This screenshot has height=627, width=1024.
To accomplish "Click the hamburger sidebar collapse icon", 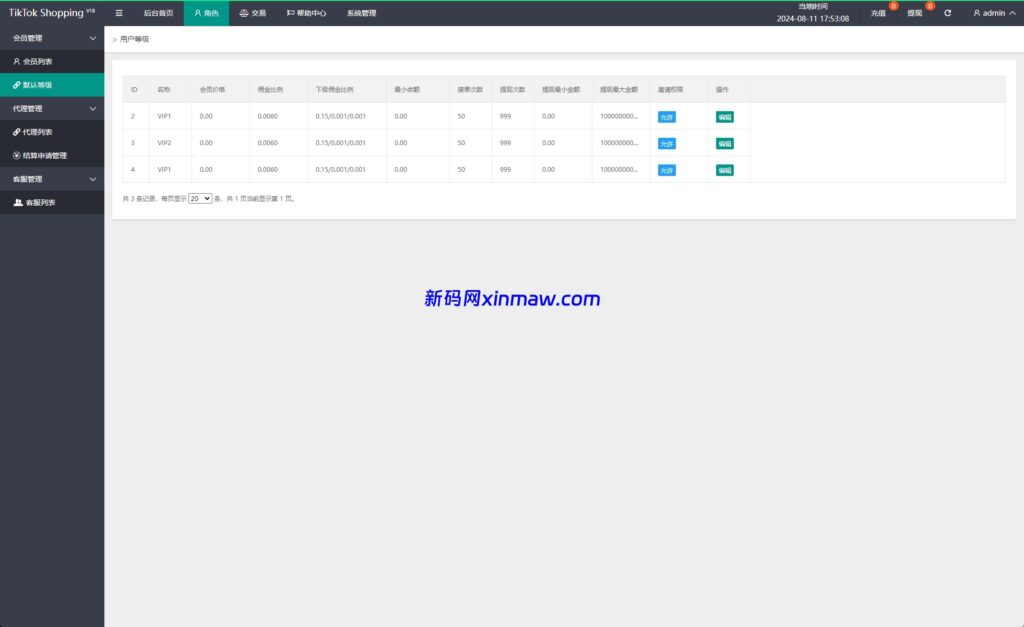I will [x=119, y=13].
